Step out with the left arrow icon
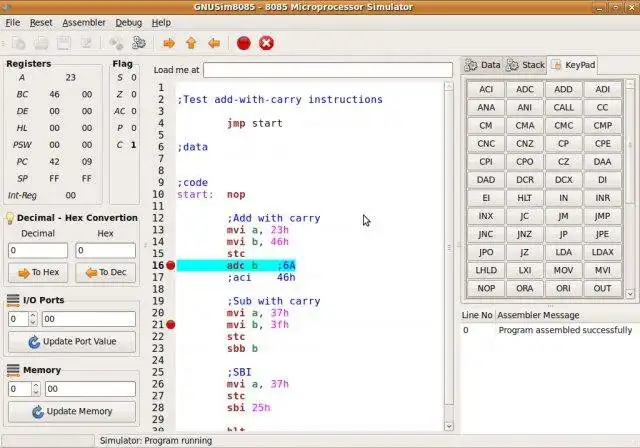 click(x=214, y=43)
